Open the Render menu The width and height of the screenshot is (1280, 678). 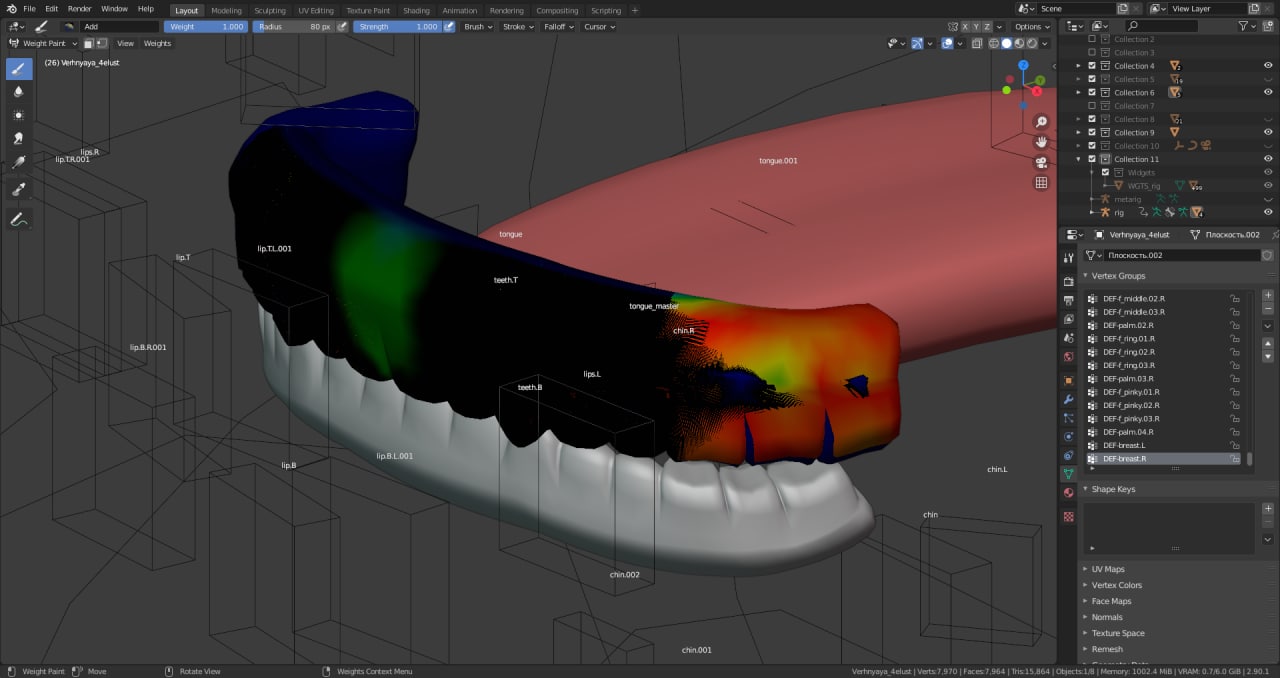[79, 9]
